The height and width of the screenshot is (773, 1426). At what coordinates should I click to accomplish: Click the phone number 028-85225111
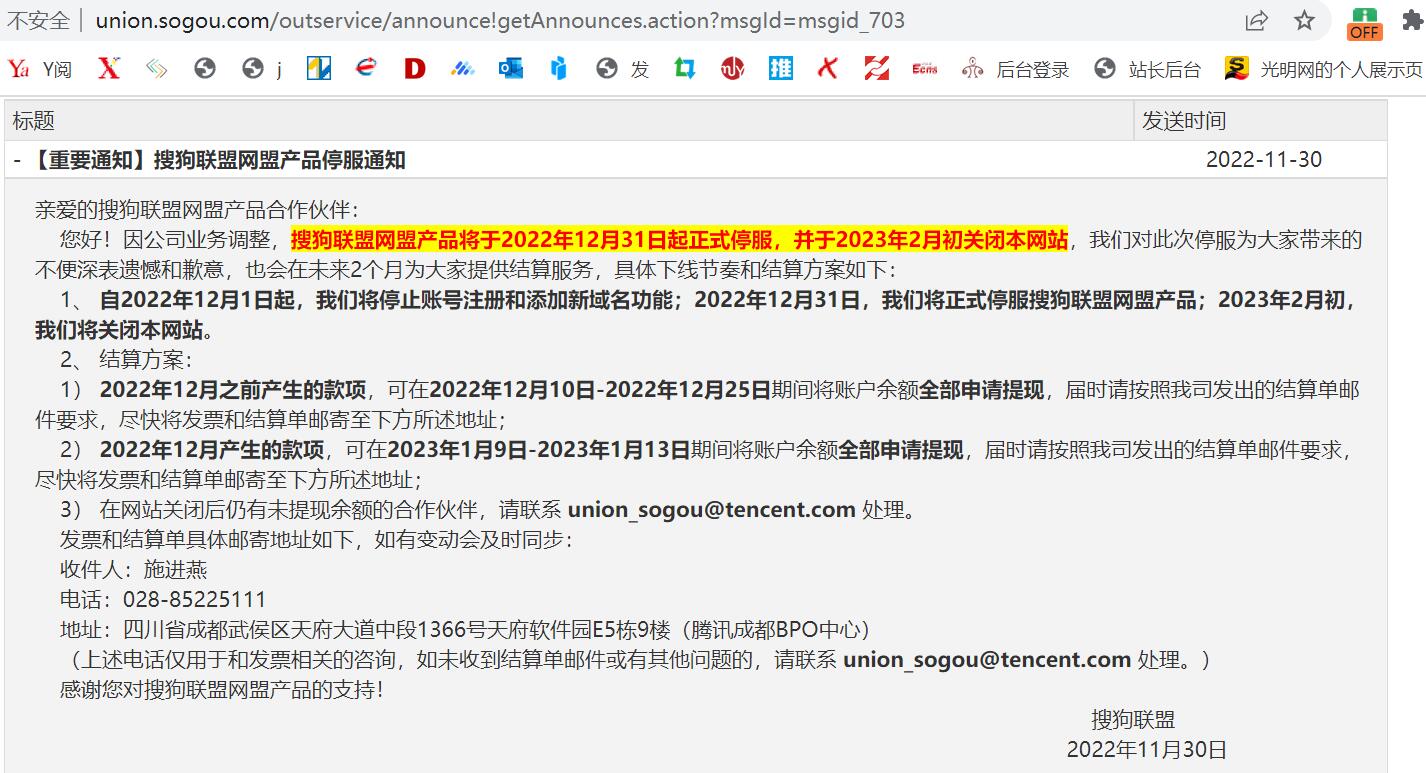(x=194, y=600)
